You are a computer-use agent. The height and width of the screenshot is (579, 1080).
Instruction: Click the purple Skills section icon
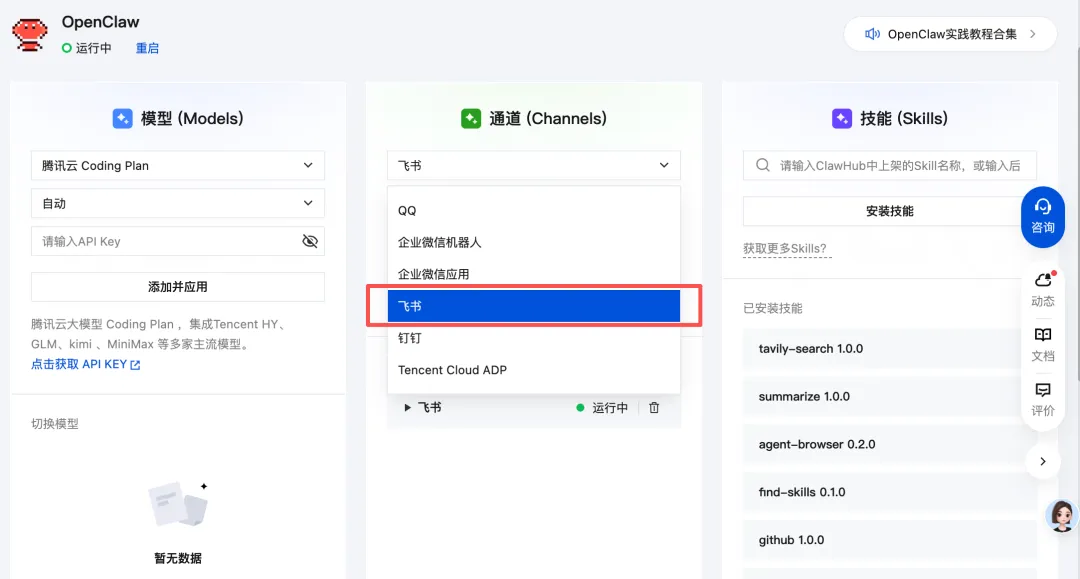(x=842, y=118)
